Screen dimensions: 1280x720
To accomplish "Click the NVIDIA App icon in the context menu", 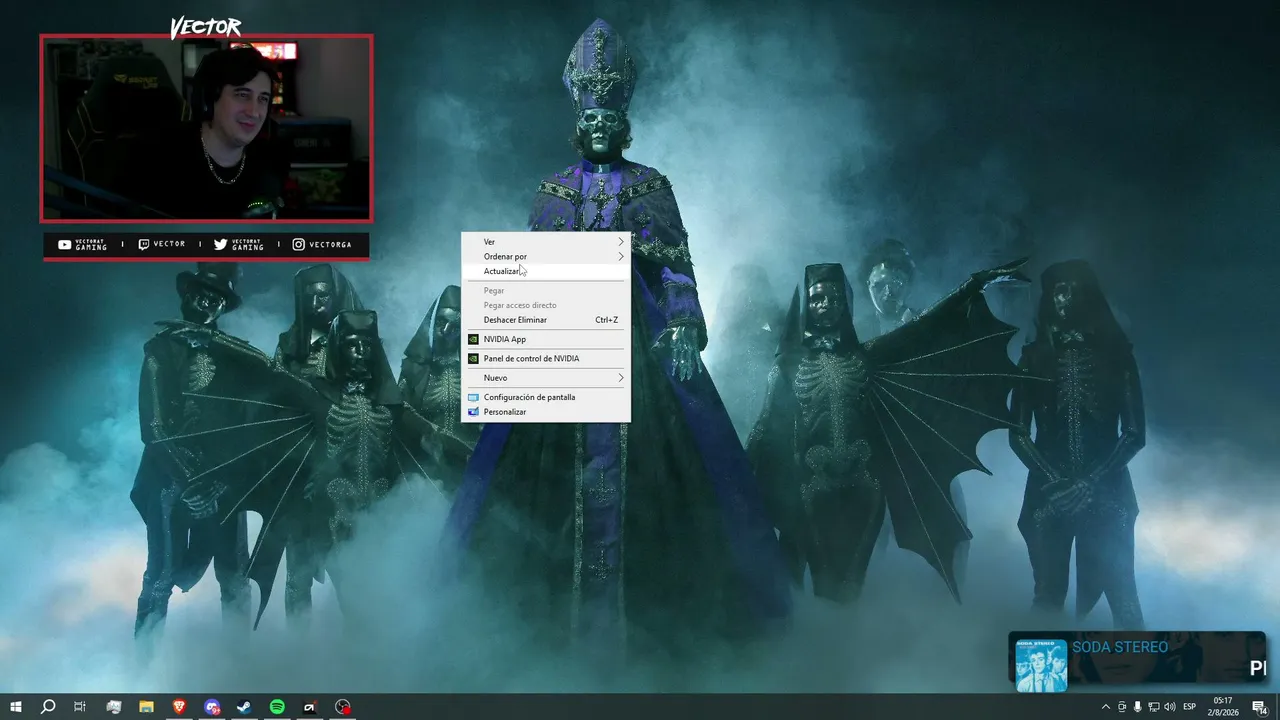I will [474, 339].
